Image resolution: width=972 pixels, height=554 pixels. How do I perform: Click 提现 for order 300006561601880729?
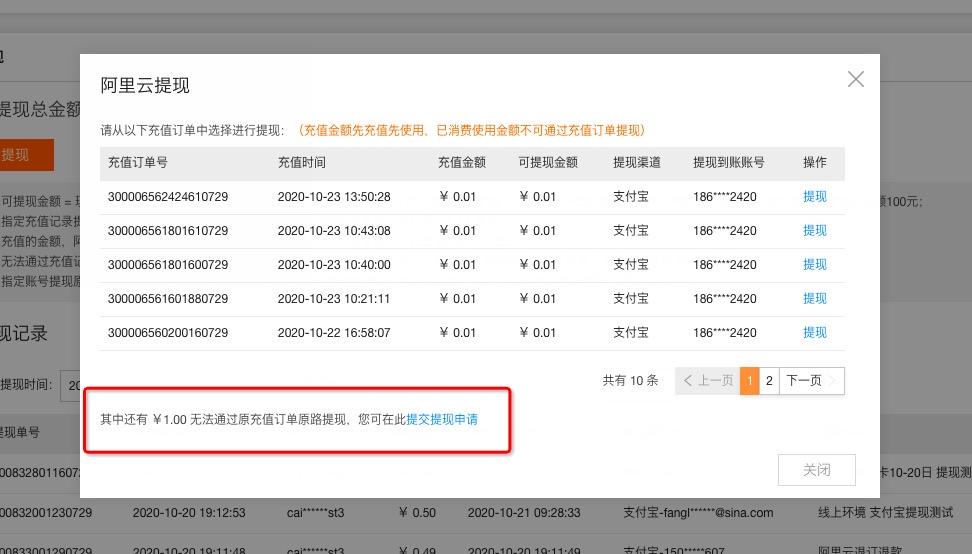(815, 299)
